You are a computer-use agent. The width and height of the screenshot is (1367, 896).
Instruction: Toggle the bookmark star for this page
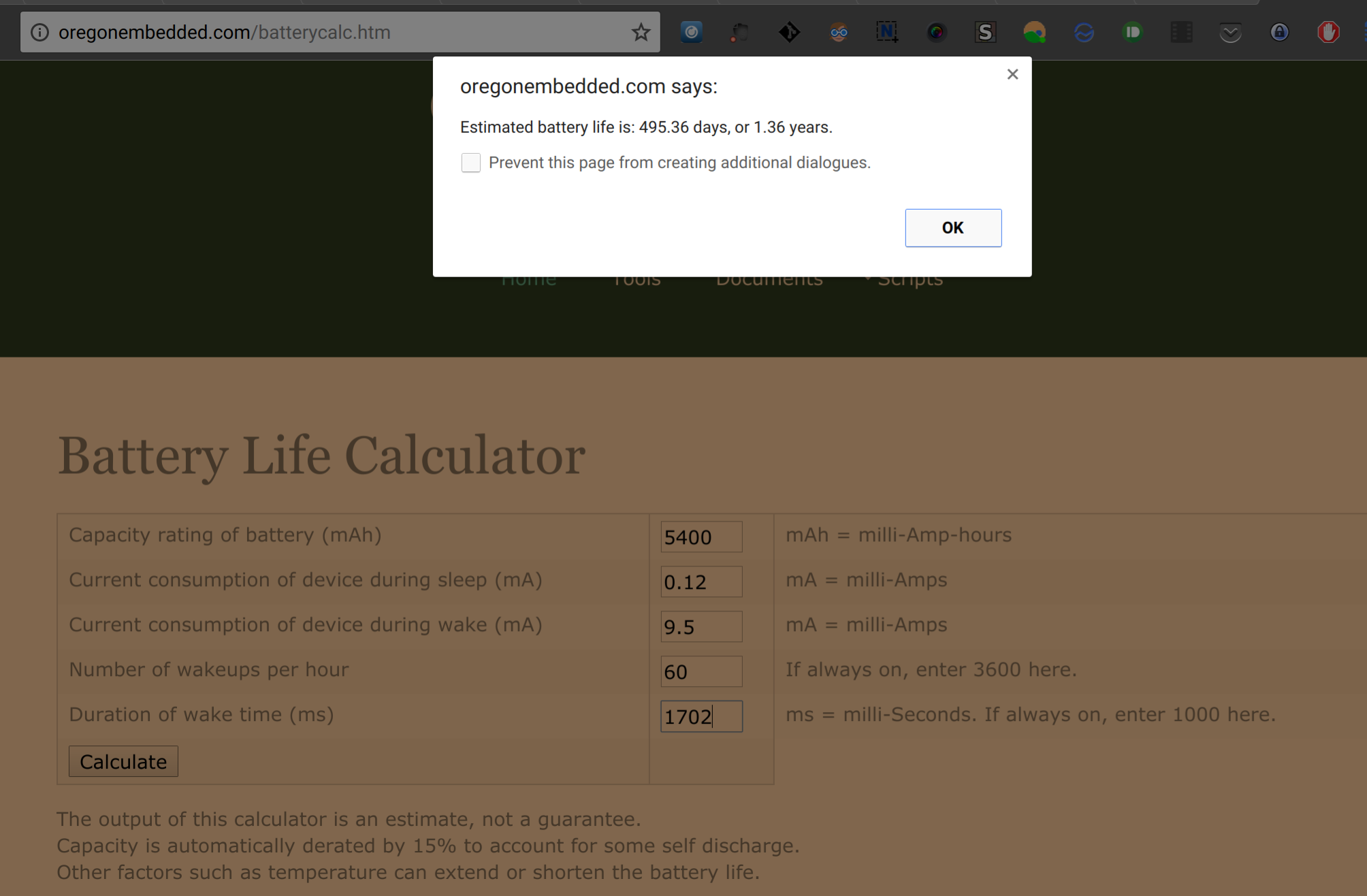point(640,31)
